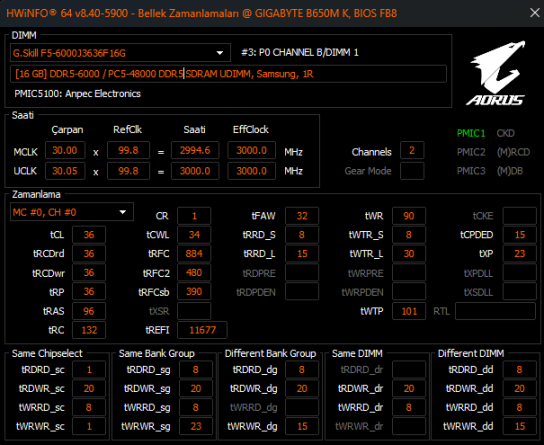544x445 pixels.
Task: Click the tWRRD_dr value 8
Action: tap(409, 407)
